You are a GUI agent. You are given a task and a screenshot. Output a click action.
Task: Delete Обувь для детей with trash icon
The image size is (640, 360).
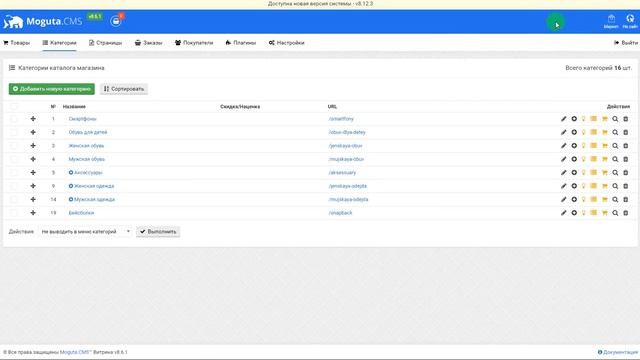(625, 132)
